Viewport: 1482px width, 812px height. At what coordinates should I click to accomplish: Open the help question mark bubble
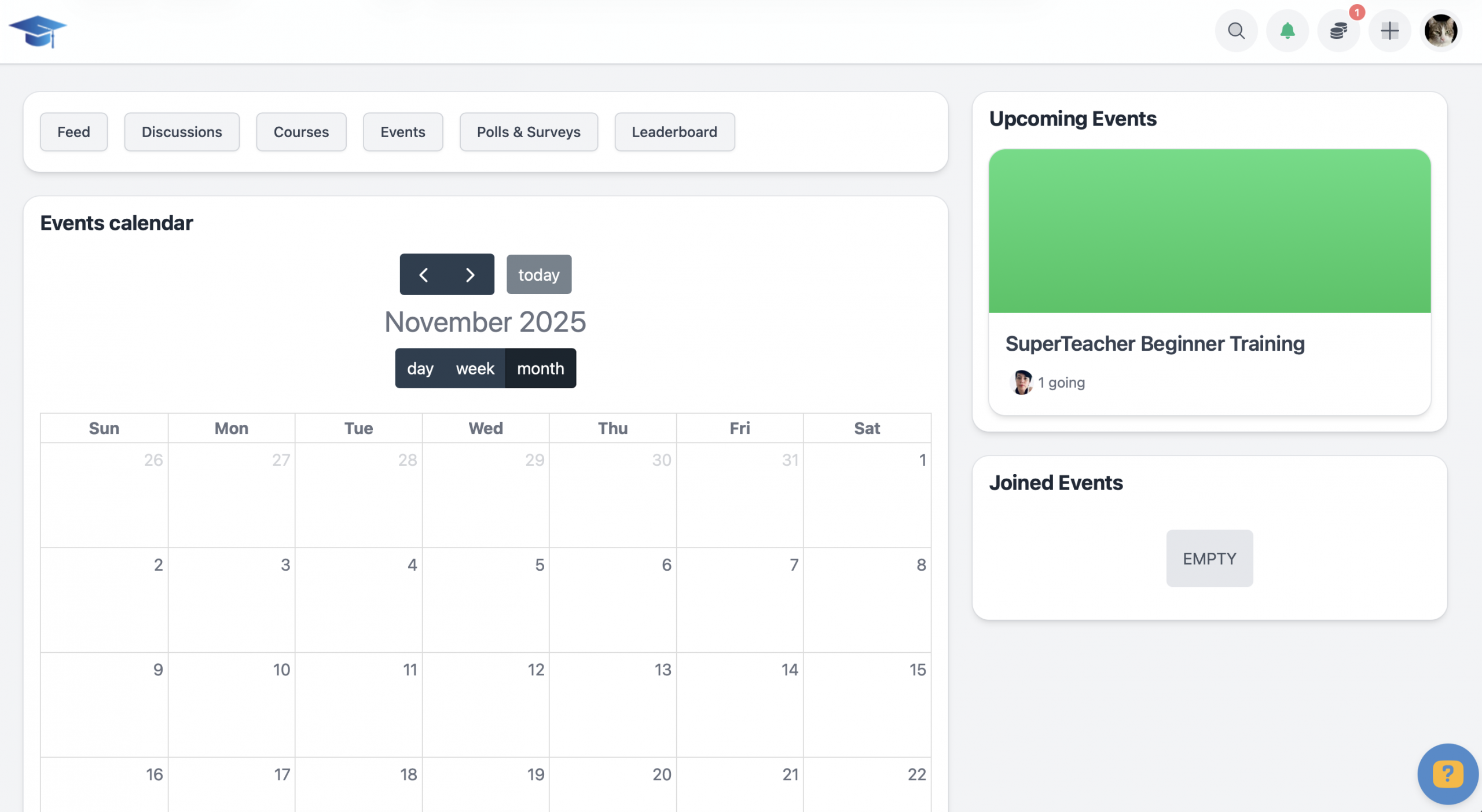pos(1447,774)
